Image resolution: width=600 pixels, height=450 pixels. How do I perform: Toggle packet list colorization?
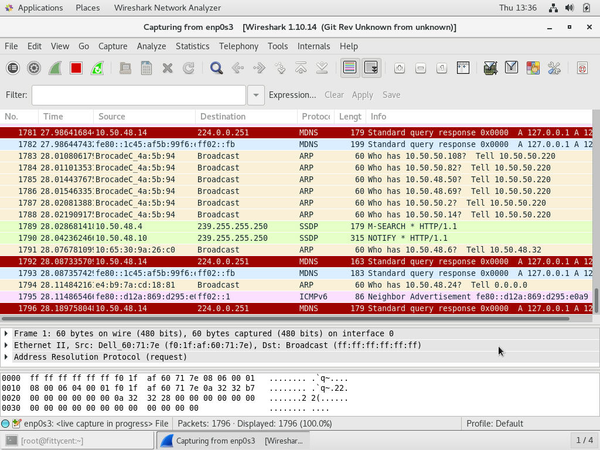(x=350, y=68)
